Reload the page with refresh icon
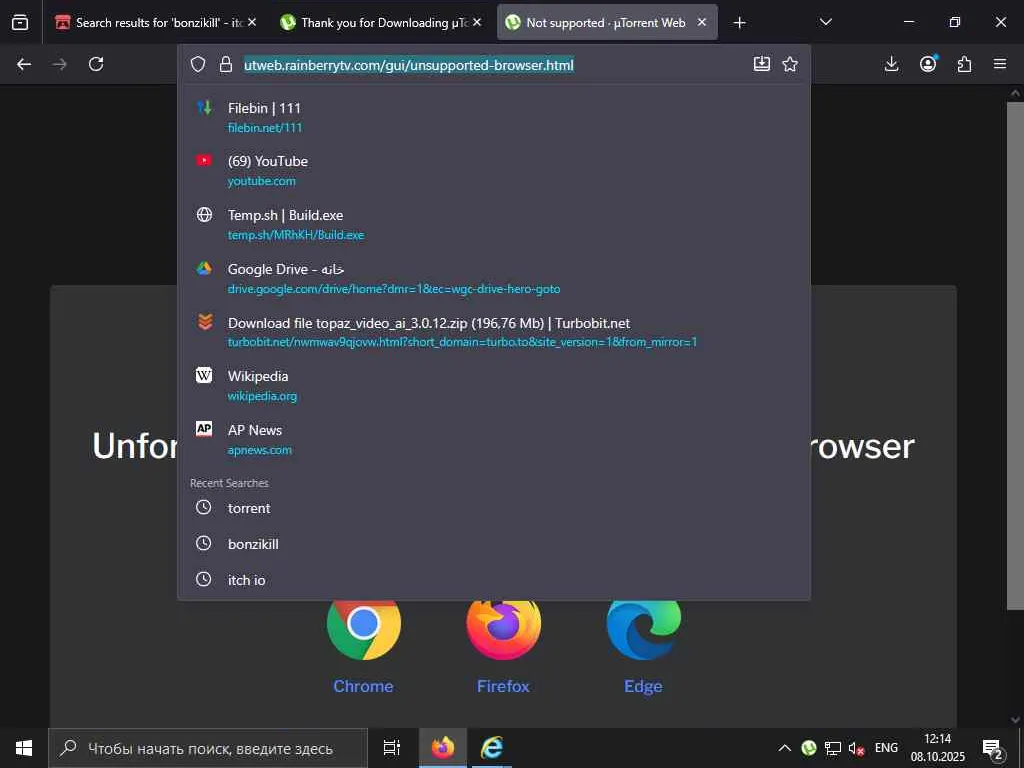 point(96,64)
